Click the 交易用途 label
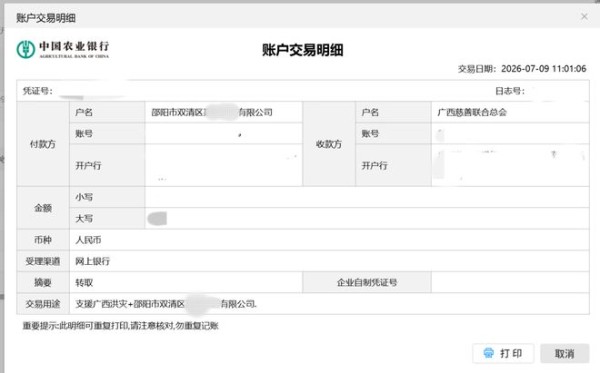 click(x=43, y=304)
